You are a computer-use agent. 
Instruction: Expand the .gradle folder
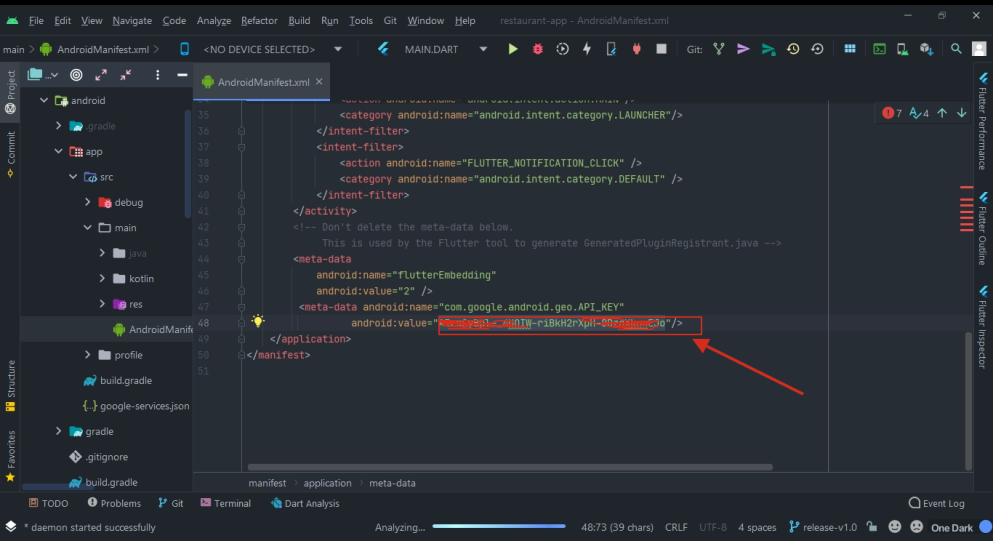point(58,125)
